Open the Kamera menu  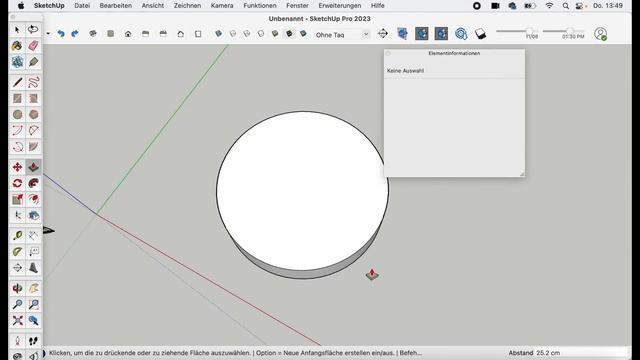click(x=222, y=6)
